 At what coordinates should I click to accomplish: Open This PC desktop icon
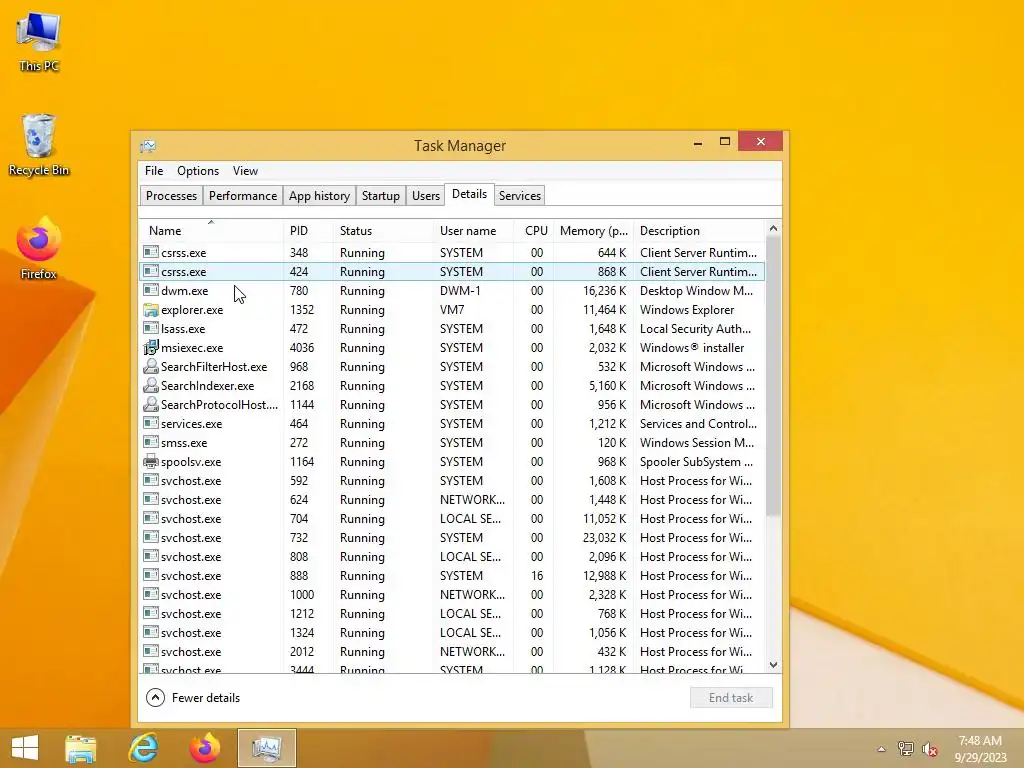pos(39,42)
